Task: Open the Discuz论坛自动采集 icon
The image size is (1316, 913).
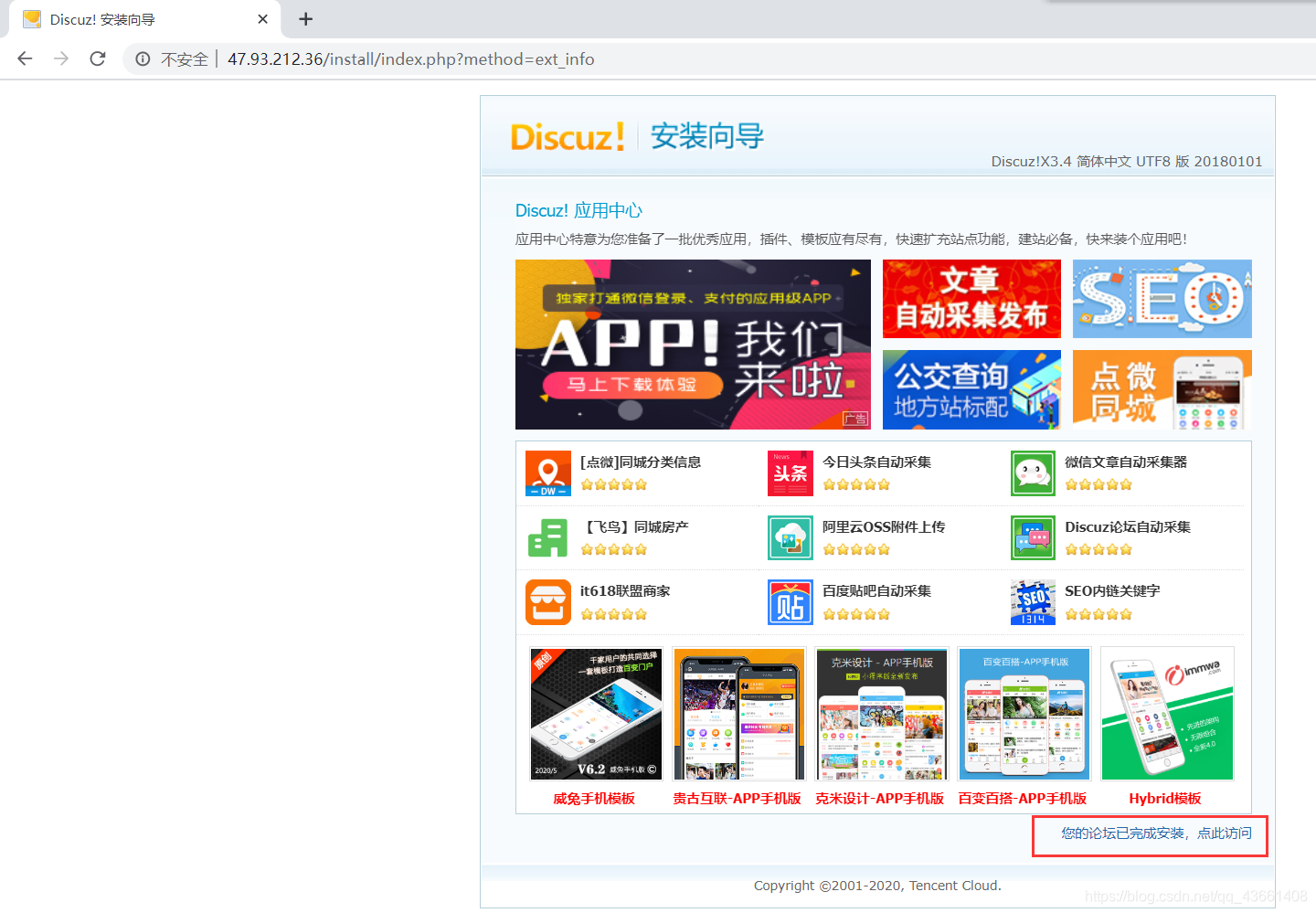Action: click(1033, 538)
